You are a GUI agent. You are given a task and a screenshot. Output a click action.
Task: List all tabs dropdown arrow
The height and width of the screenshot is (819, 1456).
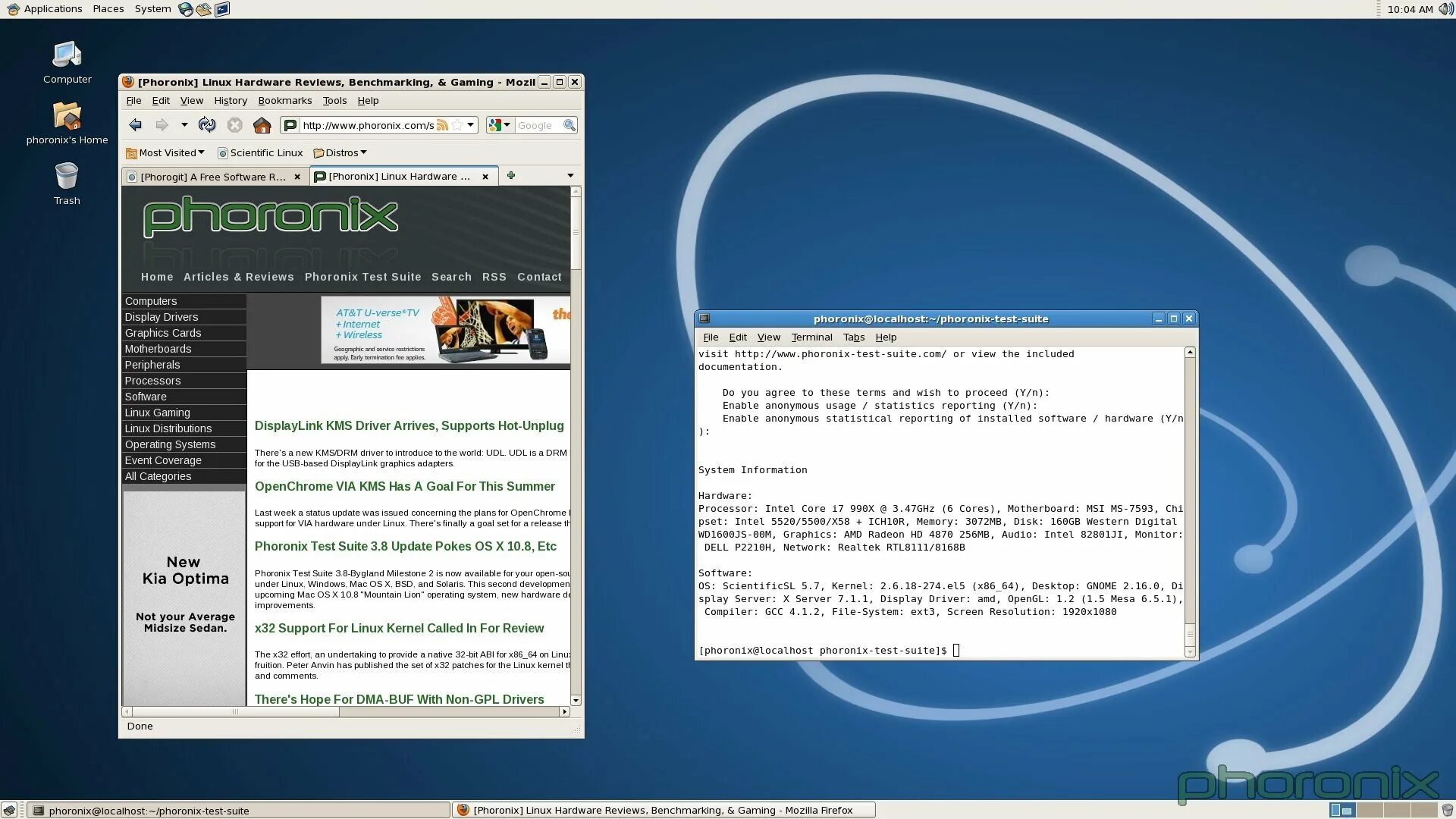coord(570,176)
